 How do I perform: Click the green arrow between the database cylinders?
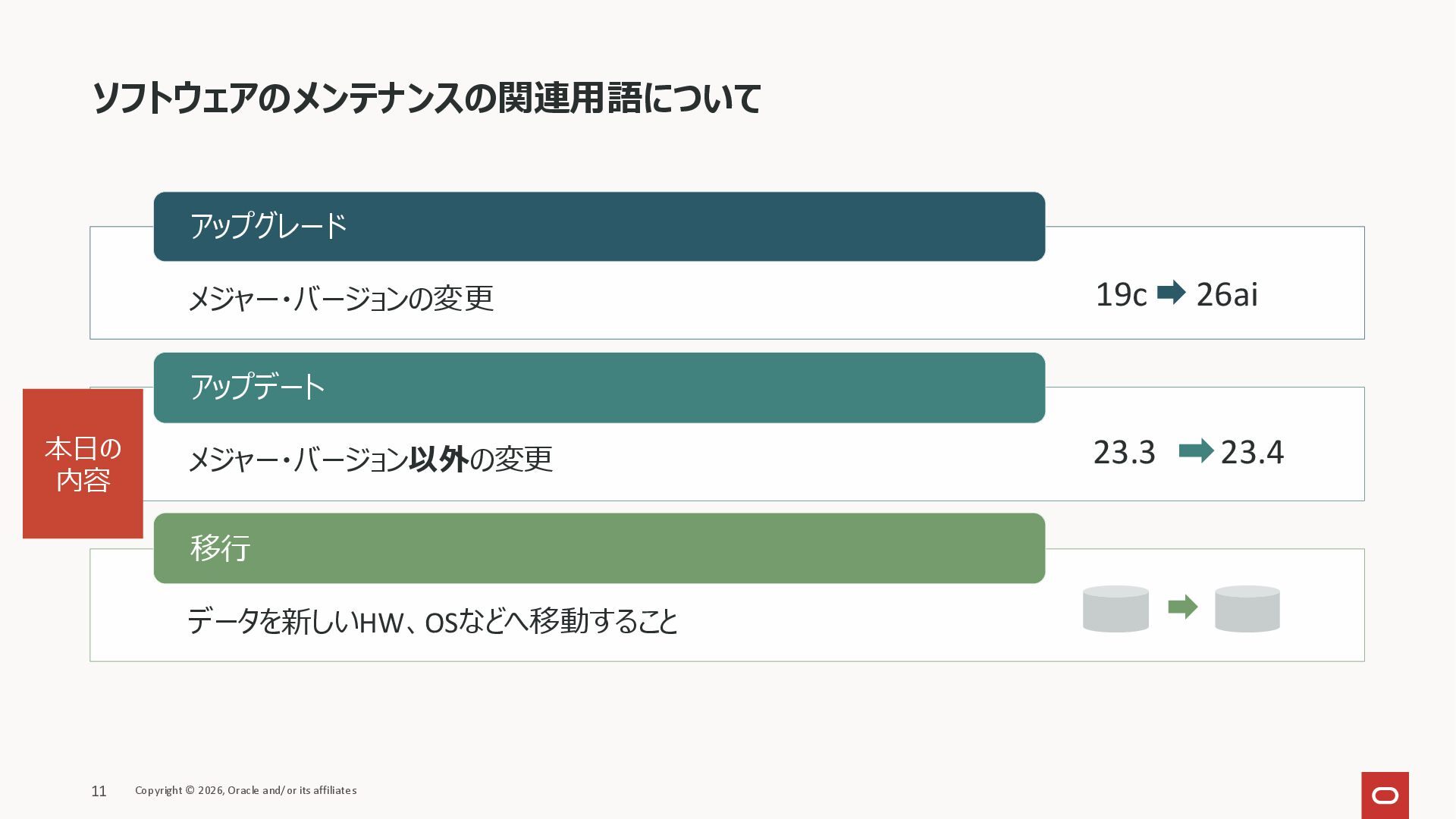click(1182, 607)
